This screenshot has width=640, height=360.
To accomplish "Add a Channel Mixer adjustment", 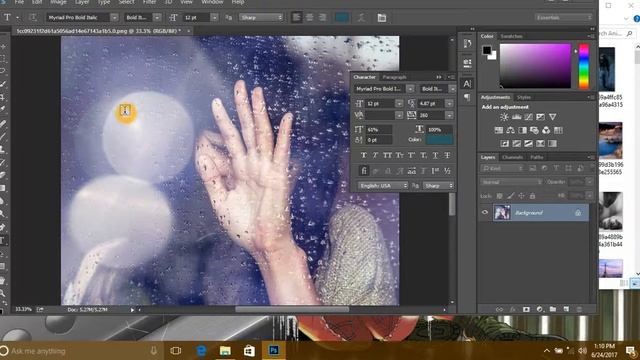I will coord(546,130).
